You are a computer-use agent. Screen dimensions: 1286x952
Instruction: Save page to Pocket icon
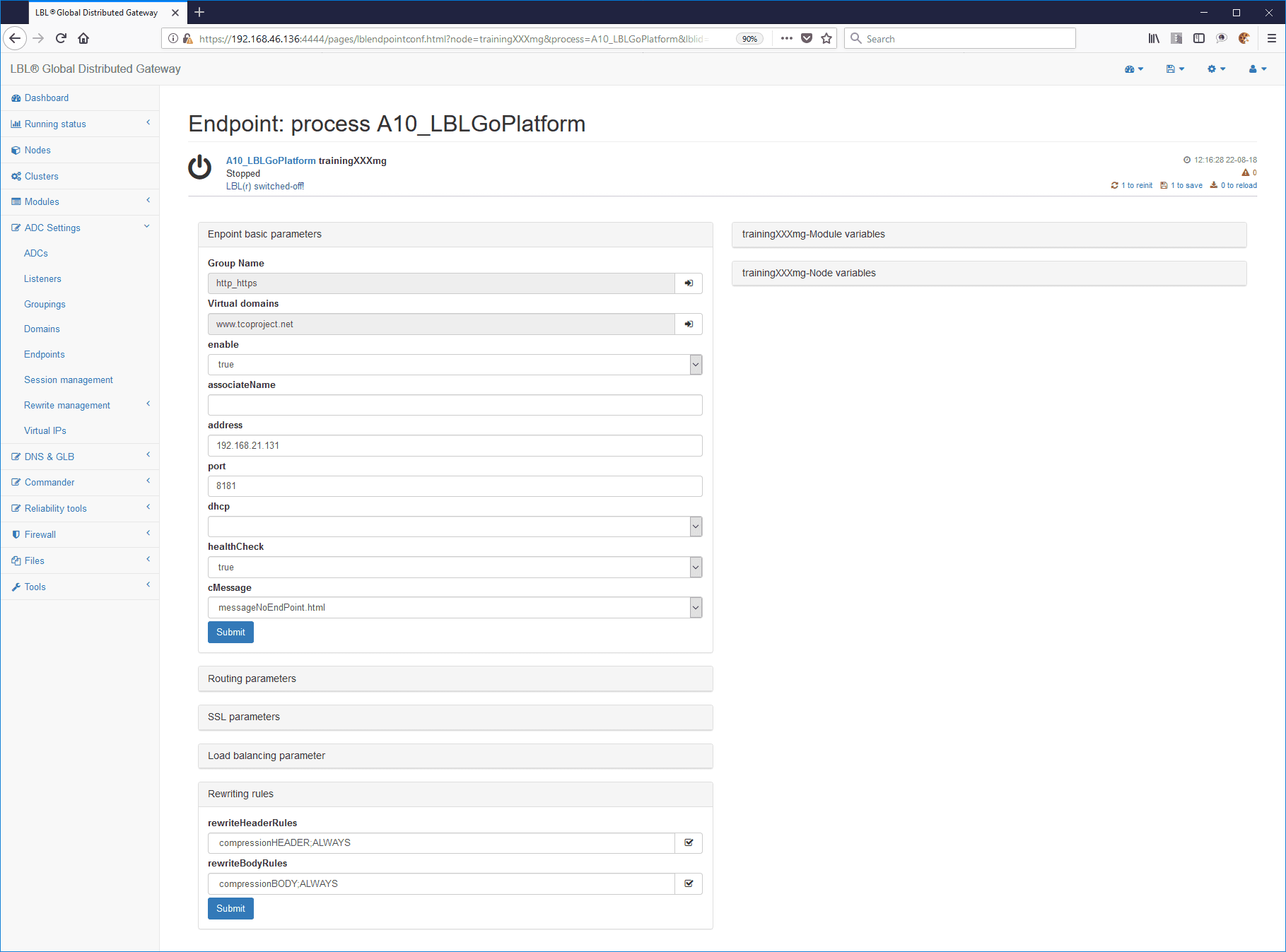click(807, 38)
